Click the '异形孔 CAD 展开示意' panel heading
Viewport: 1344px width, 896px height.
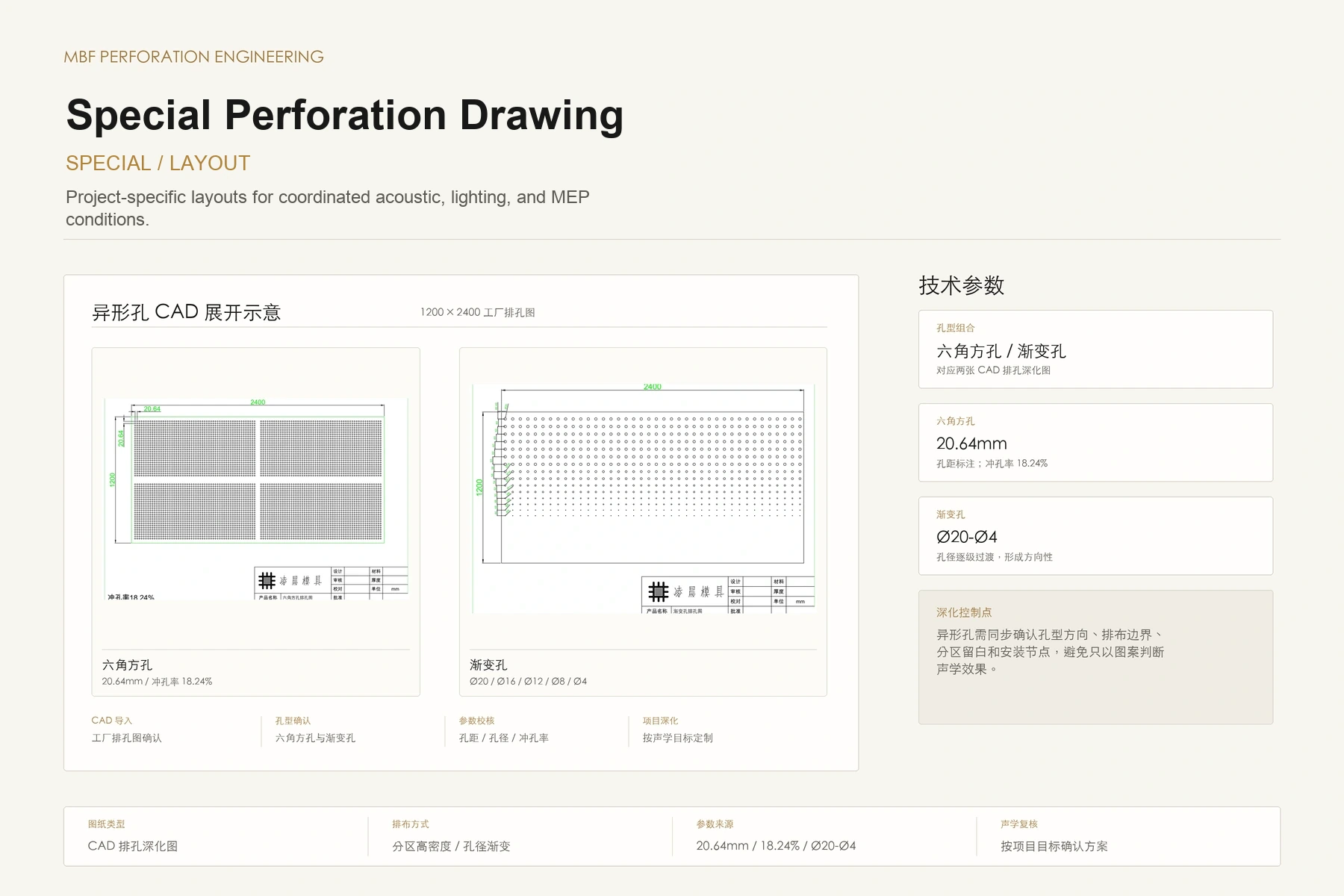[186, 312]
